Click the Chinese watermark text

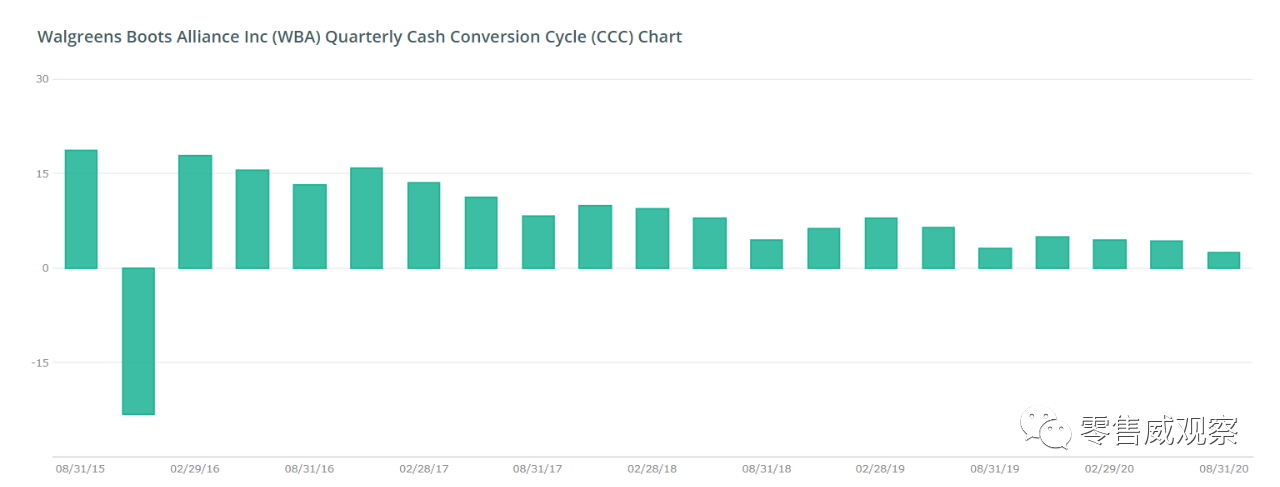(x=1158, y=431)
